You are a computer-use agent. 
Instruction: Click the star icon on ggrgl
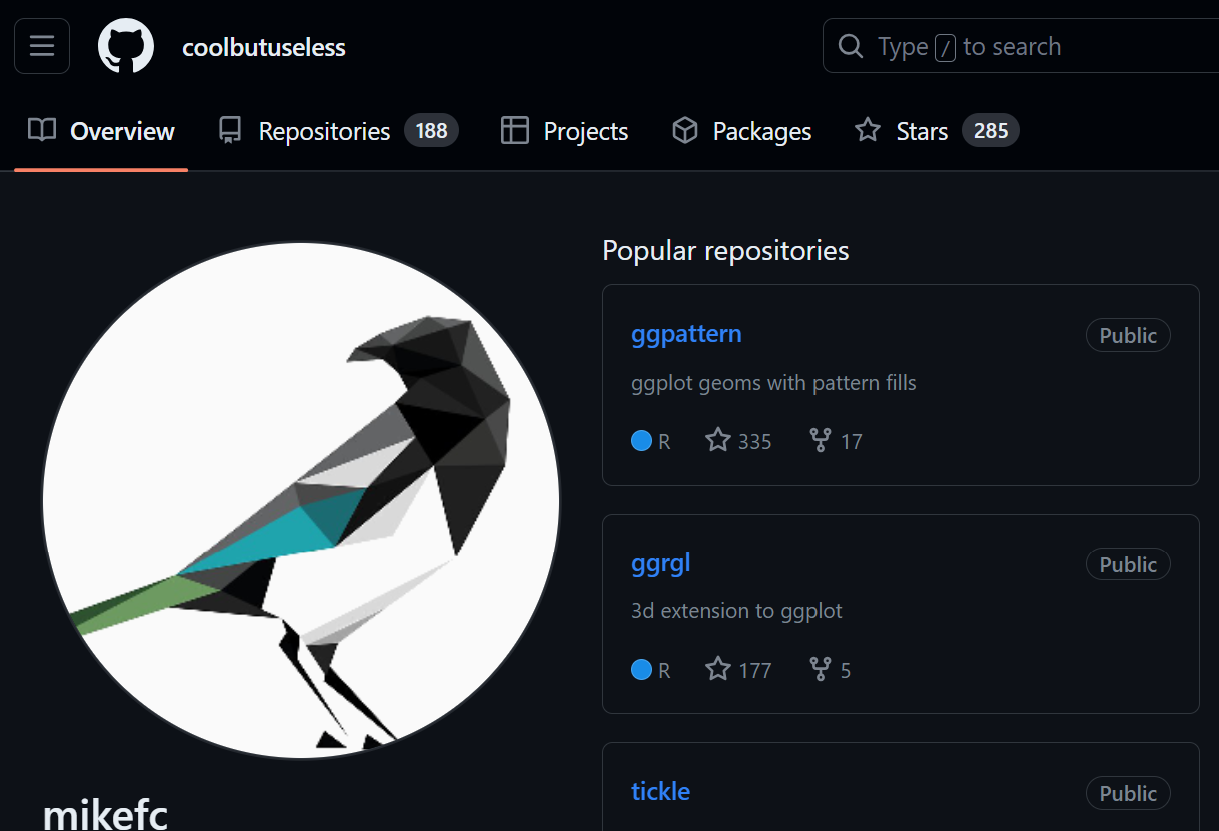[x=718, y=669]
